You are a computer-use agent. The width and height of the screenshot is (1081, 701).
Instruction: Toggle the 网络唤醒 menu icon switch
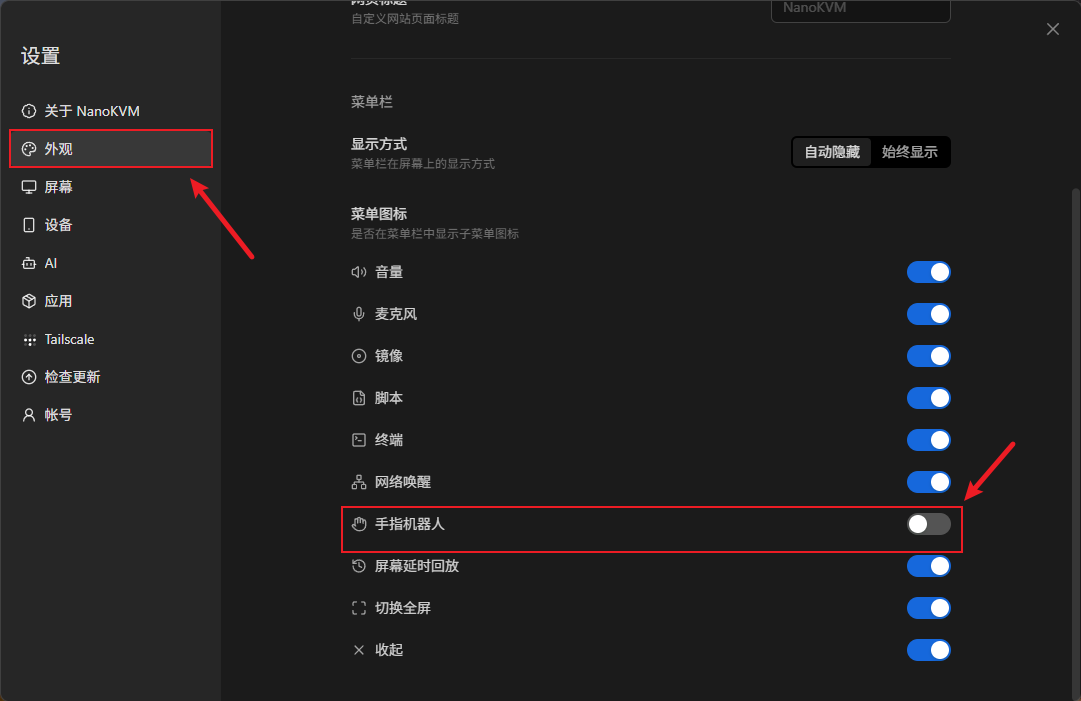929,482
